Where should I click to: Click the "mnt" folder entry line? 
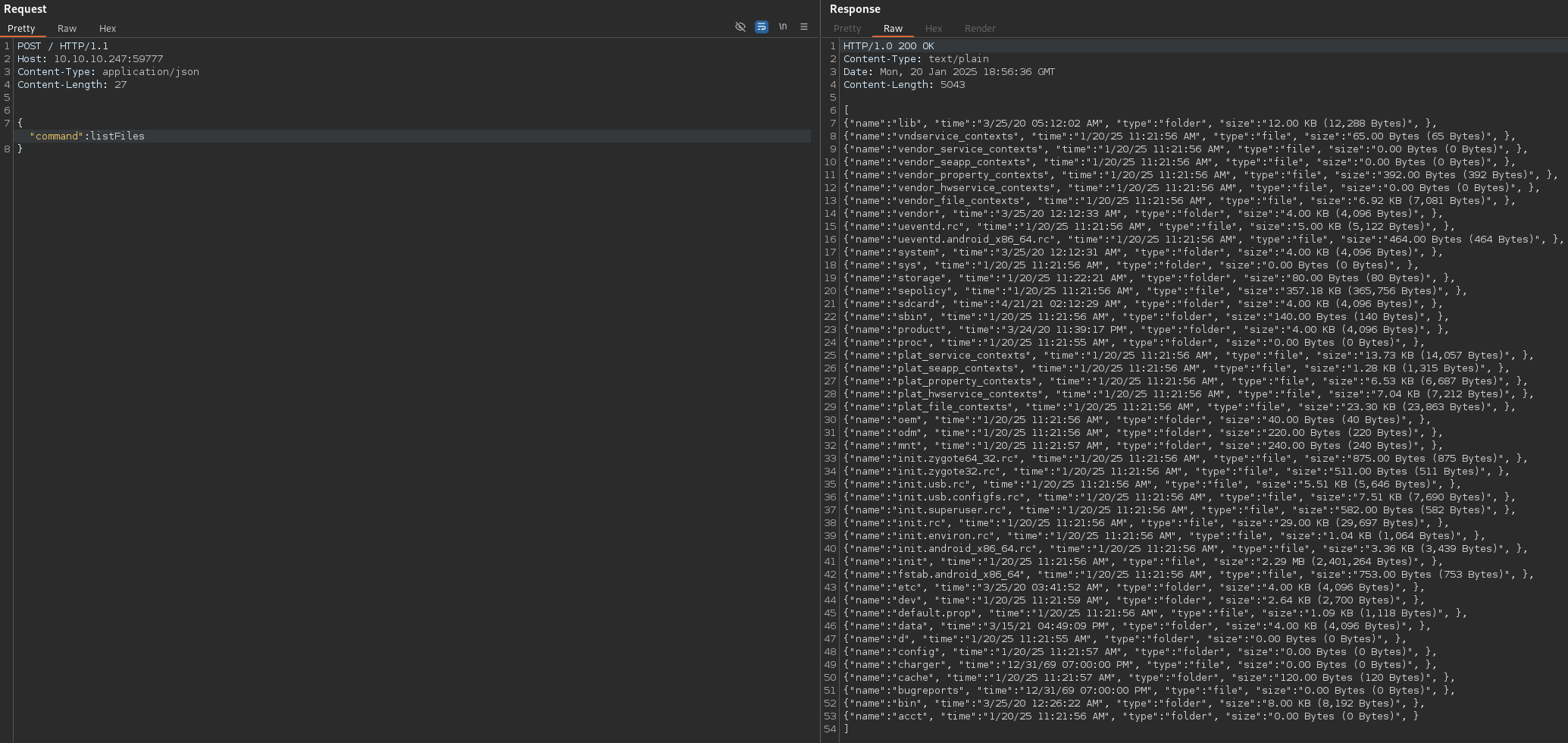tap(1144, 446)
